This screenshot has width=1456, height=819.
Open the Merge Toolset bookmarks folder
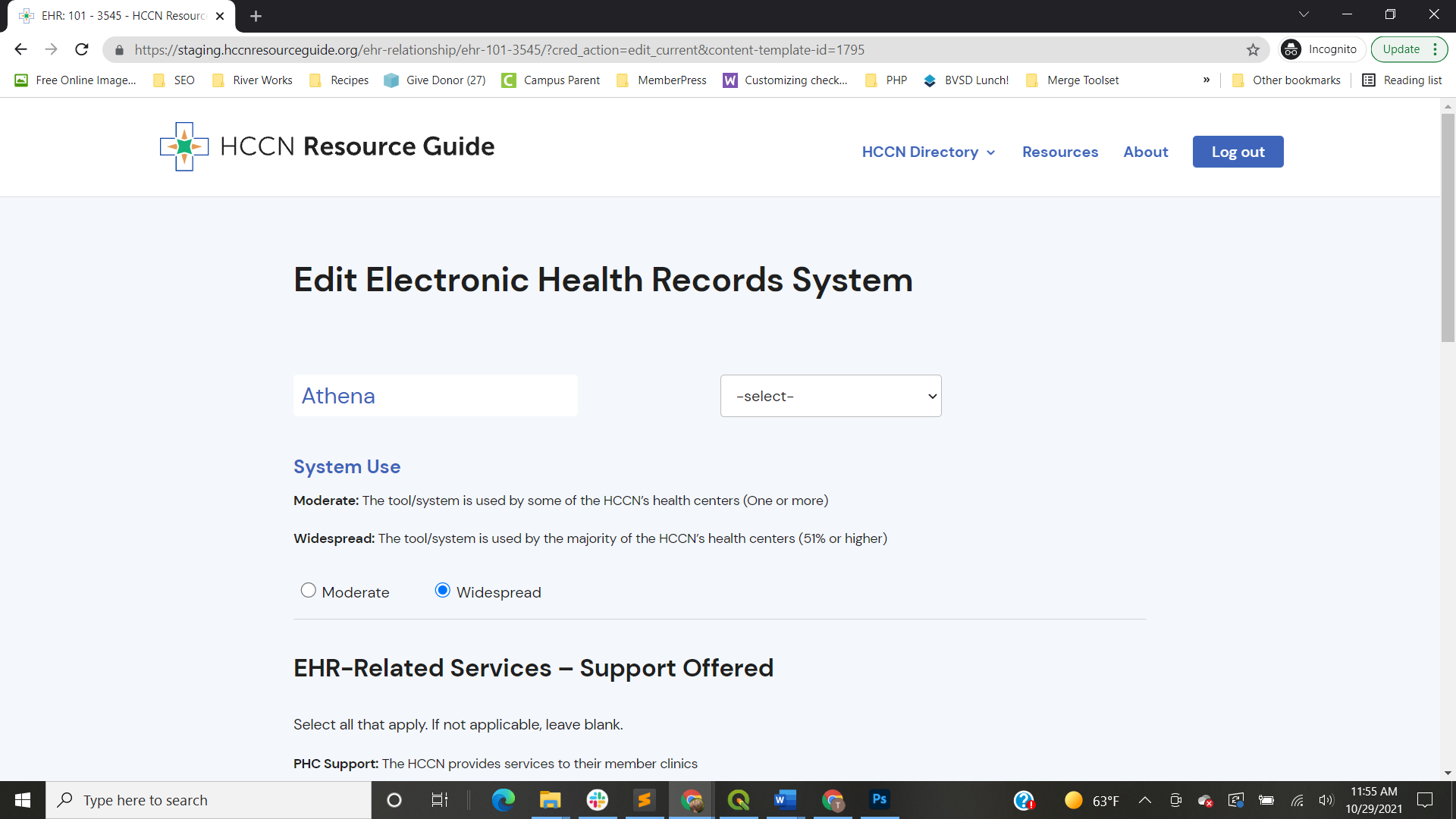[x=1073, y=80]
